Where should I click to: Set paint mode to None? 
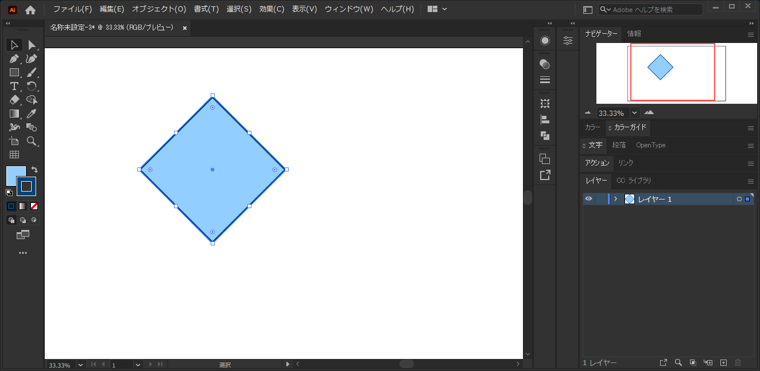pos(34,206)
